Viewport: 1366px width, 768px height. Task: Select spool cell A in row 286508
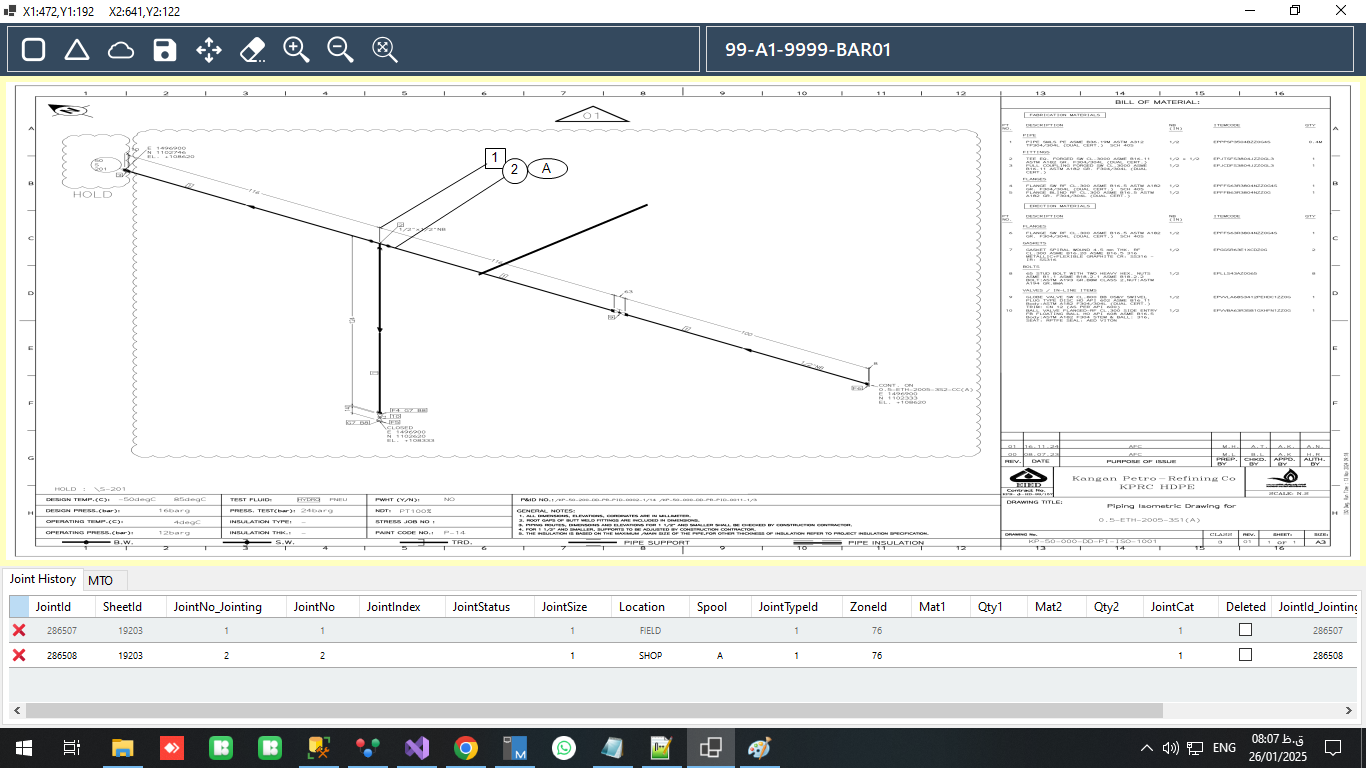point(719,656)
